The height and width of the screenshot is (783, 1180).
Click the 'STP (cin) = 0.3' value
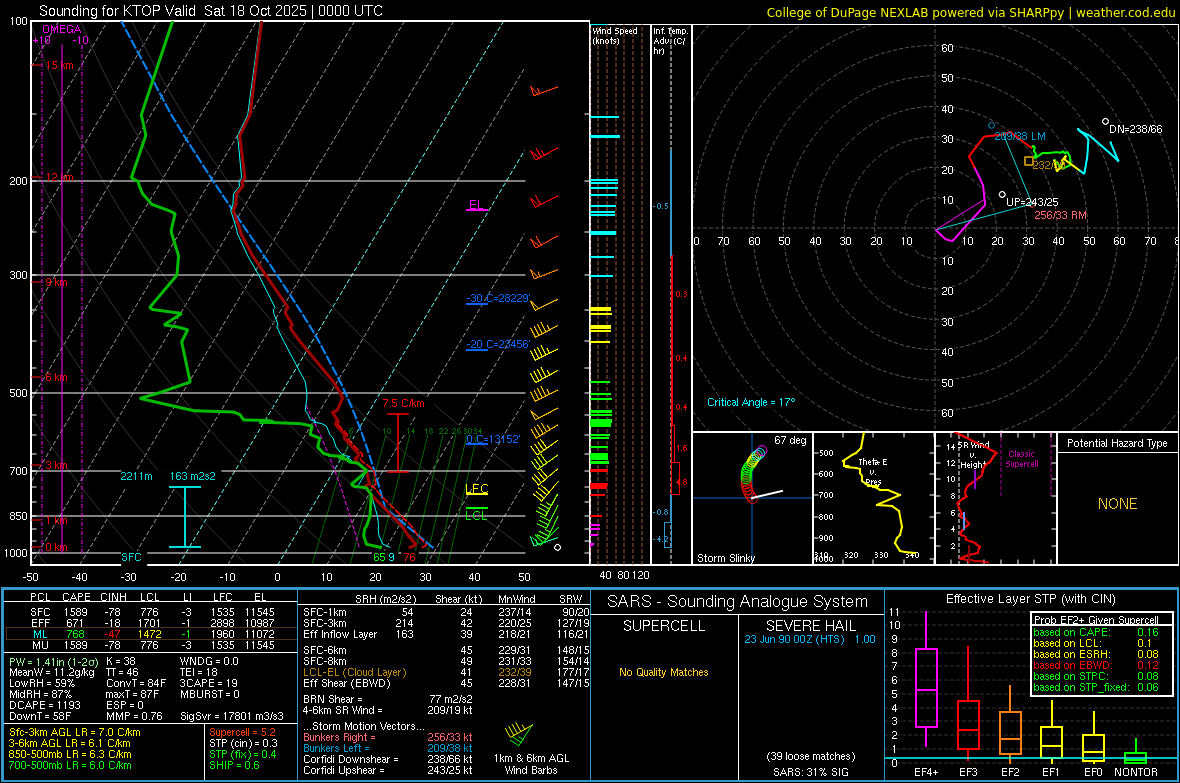(x=243, y=743)
